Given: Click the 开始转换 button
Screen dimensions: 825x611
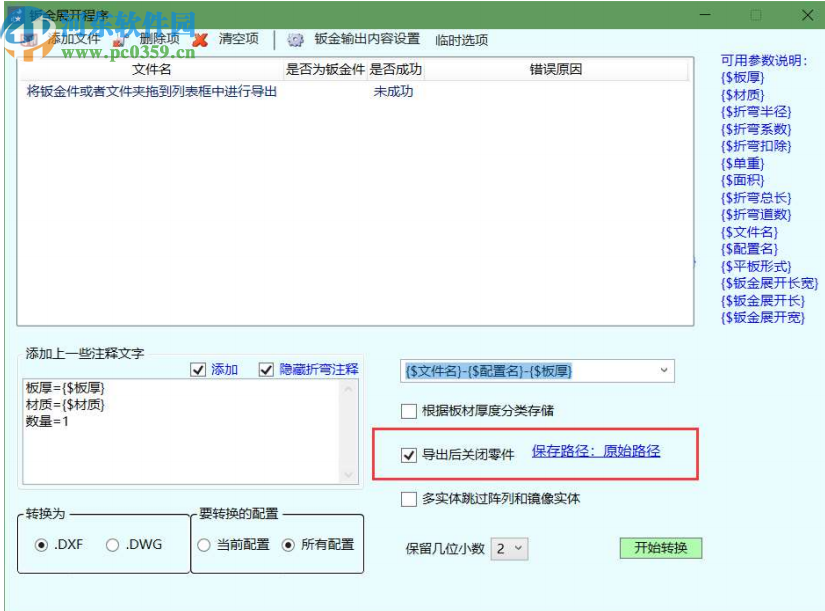Looking at the screenshot, I should click(x=661, y=548).
